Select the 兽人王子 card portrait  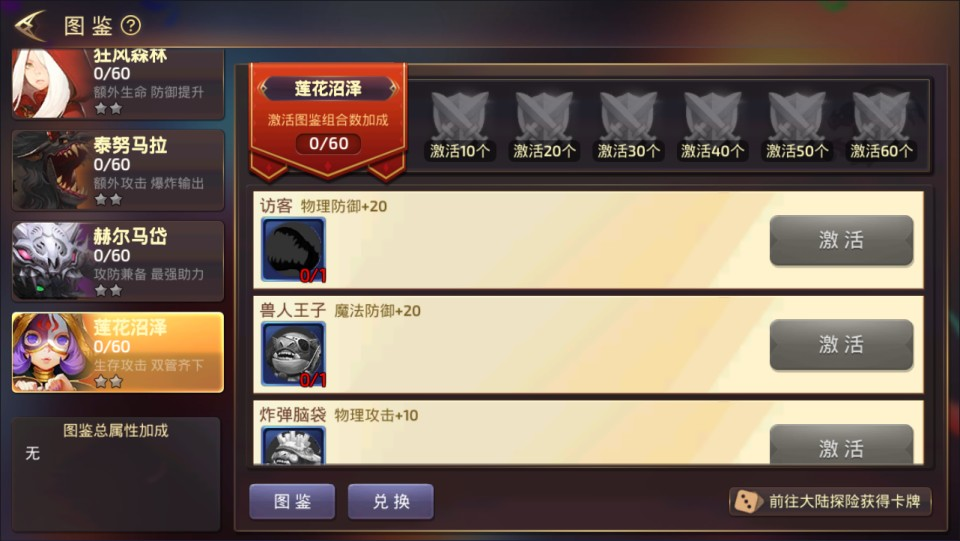tap(293, 354)
